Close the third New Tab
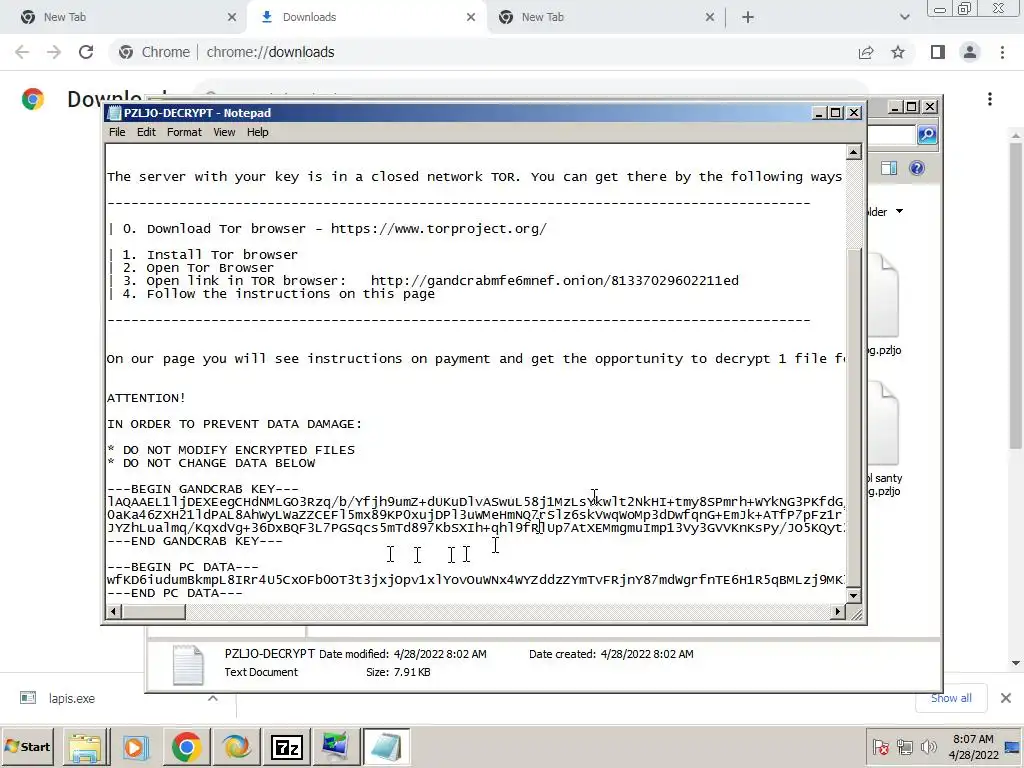The width and height of the screenshot is (1024, 768). pyautogui.click(x=710, y=18)
